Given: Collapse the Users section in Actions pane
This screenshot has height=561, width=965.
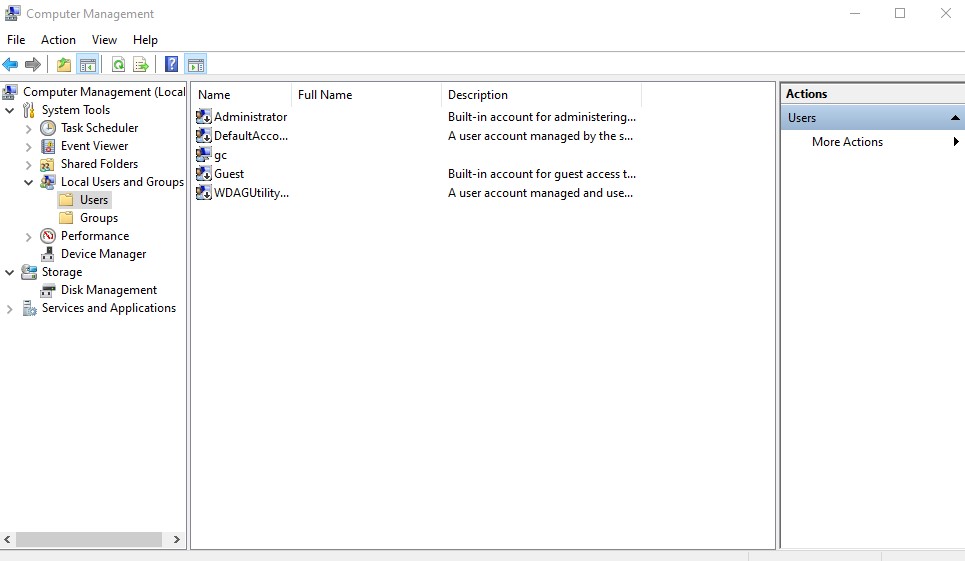Looking at the screenshot, I should pos(955,117).
